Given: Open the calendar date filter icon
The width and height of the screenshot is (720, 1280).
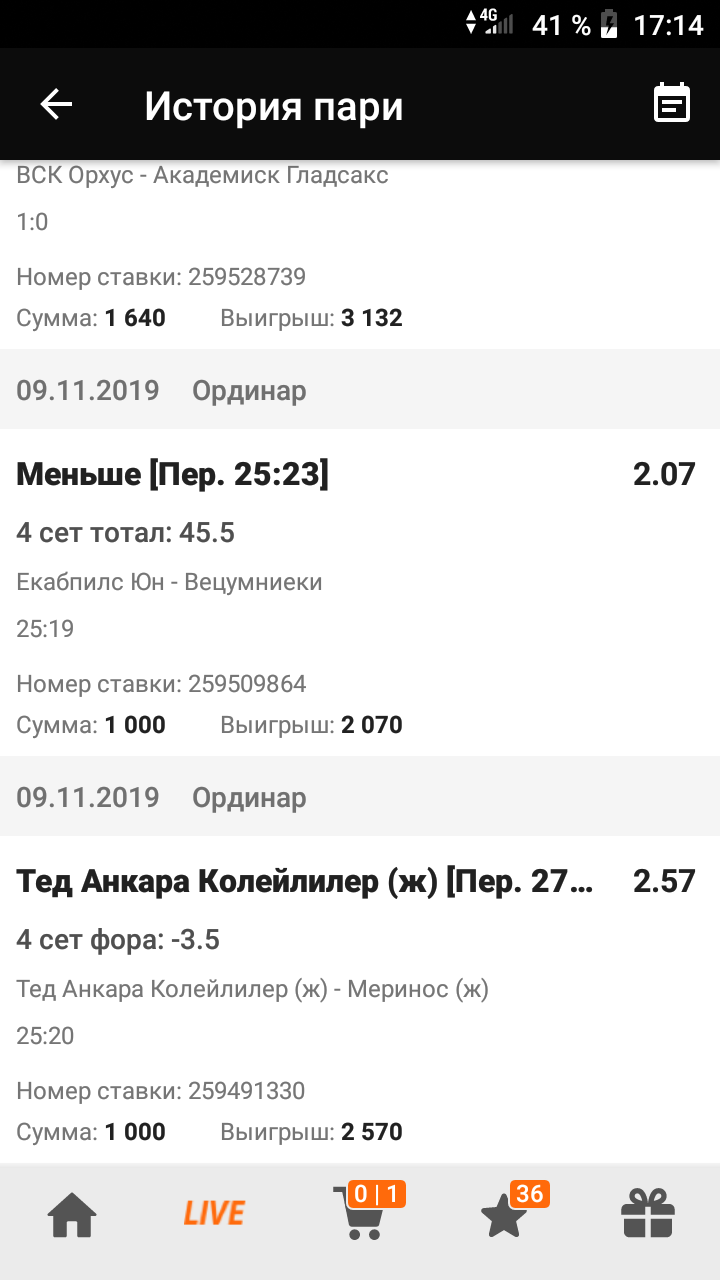Looking at the screenshot, I should 672,104.
